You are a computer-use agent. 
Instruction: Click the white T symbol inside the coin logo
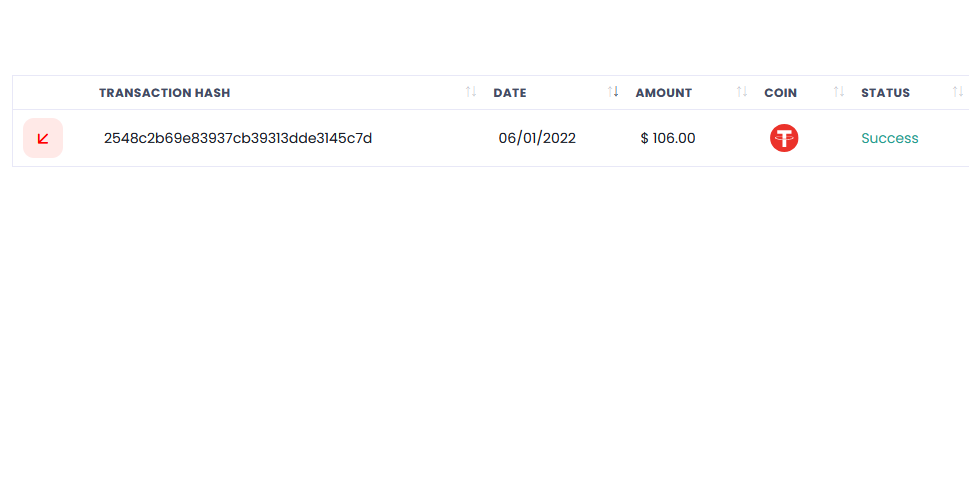tap(784, 138)
